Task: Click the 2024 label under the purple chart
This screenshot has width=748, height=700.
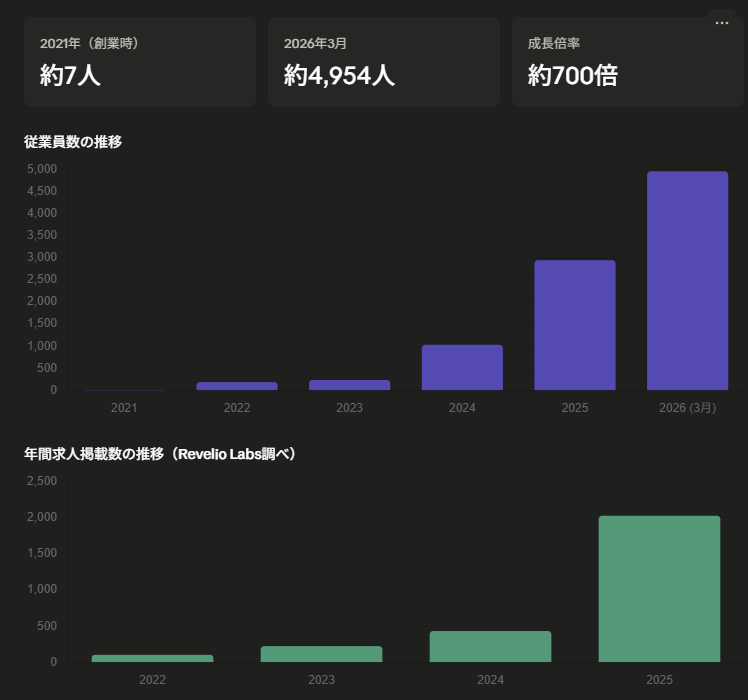Action: [x=462, y=408]
